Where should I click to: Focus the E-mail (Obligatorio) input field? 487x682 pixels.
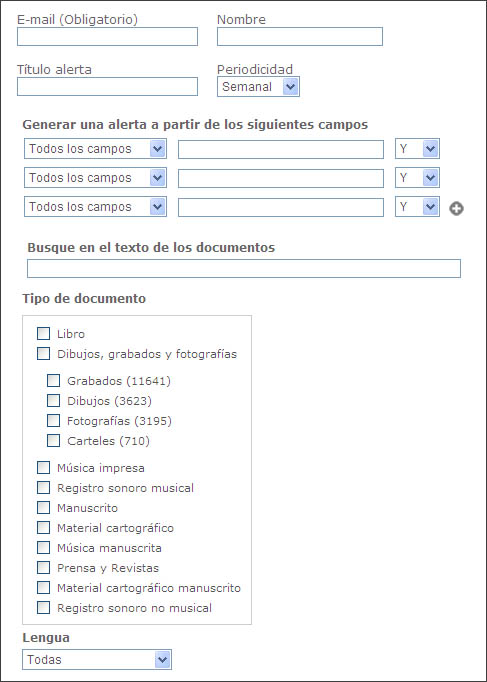(x=107, y=37)
